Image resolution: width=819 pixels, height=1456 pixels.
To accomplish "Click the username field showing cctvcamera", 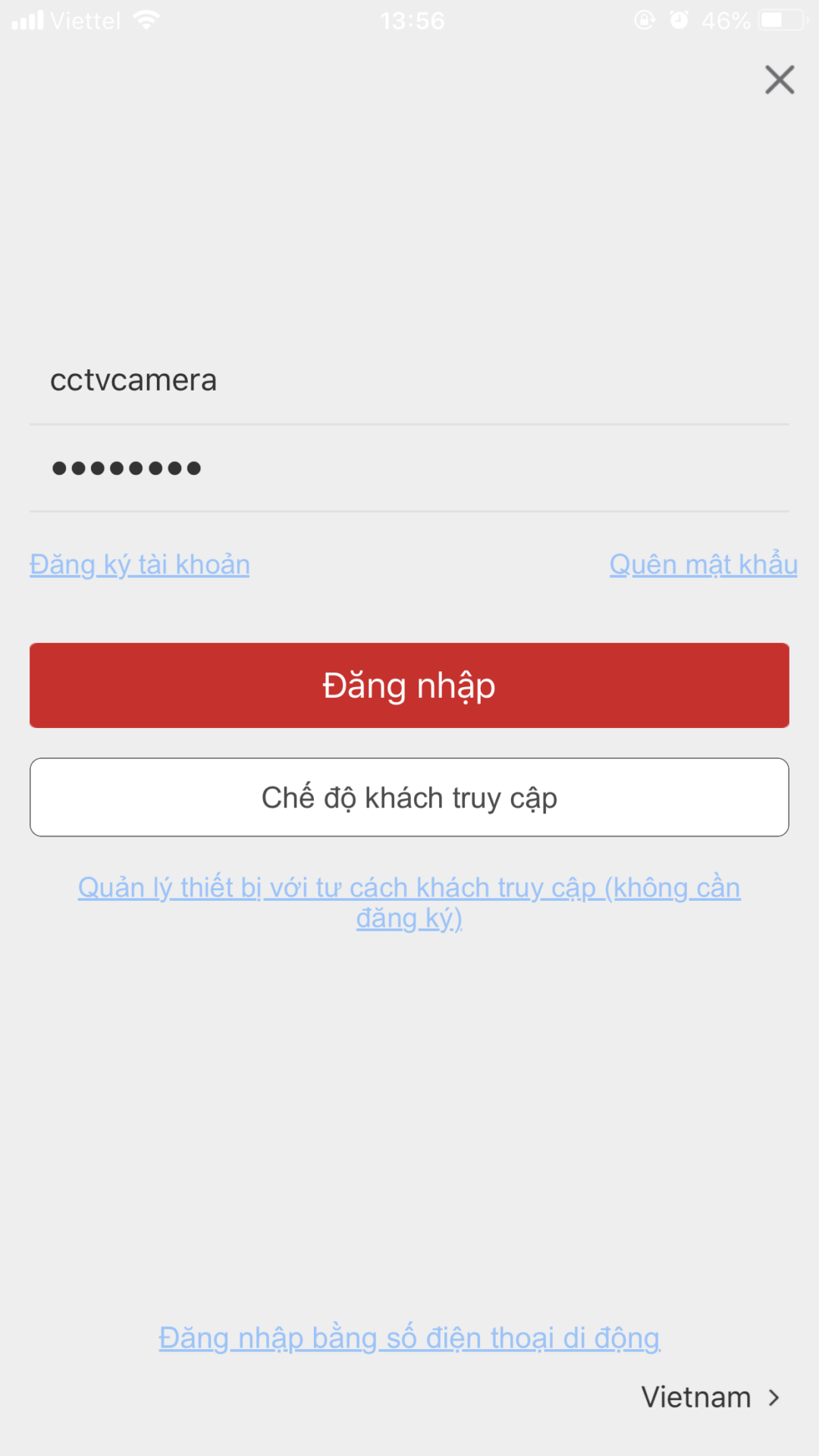I will [x=409, y=380].
